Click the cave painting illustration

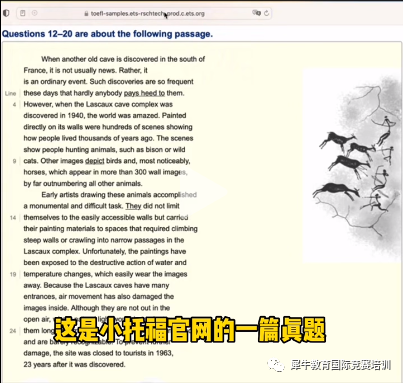(352, 166)
